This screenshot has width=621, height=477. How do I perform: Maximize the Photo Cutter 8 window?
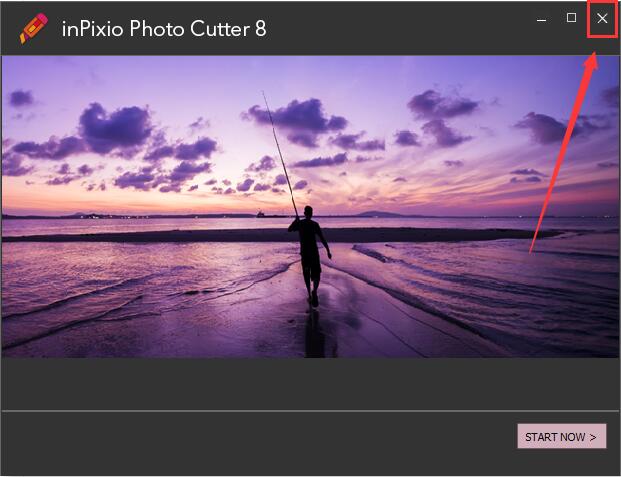(571, 18)
